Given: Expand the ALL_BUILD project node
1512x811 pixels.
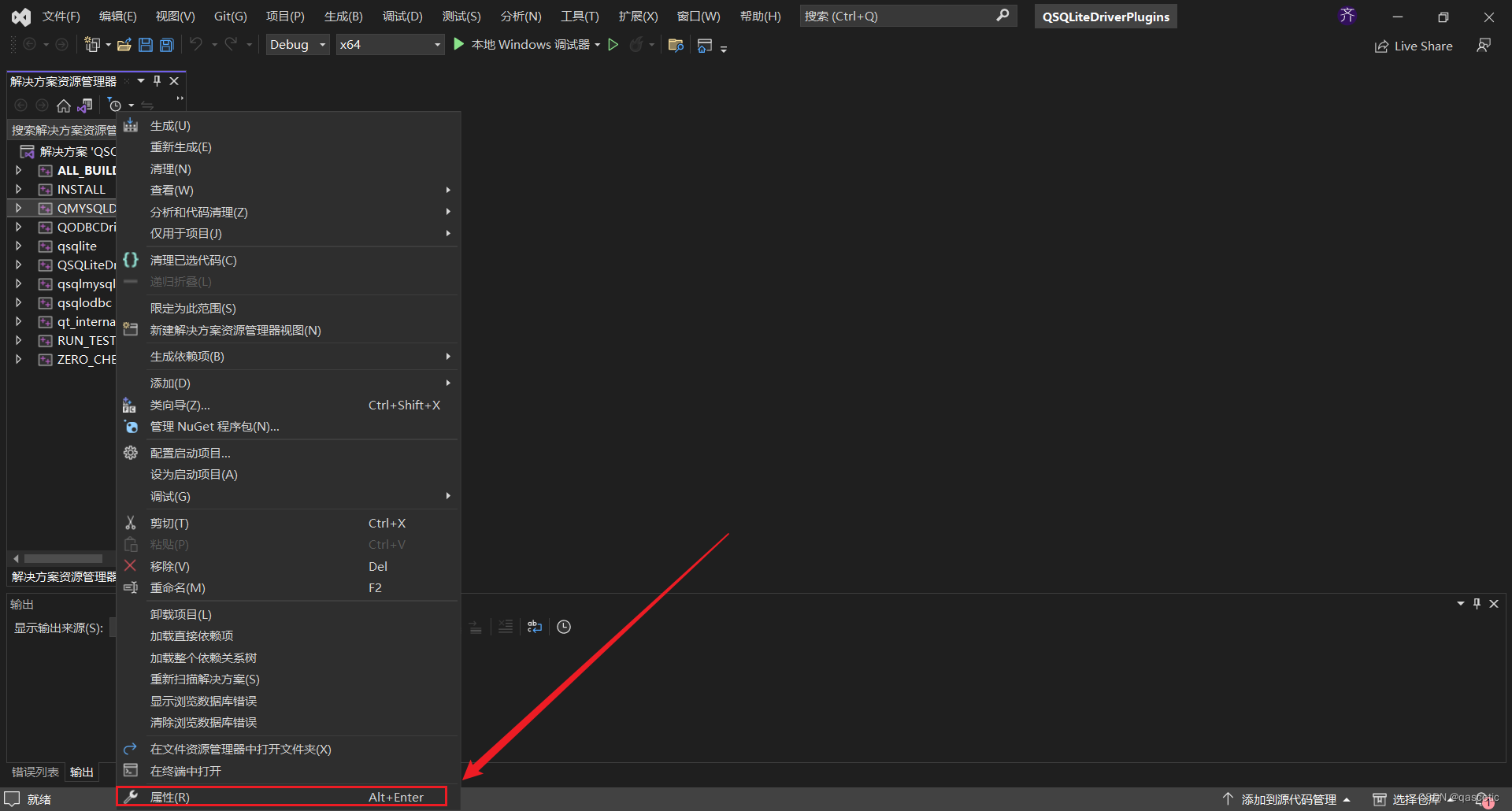Looking at the screenshot, I should (18, 170).
